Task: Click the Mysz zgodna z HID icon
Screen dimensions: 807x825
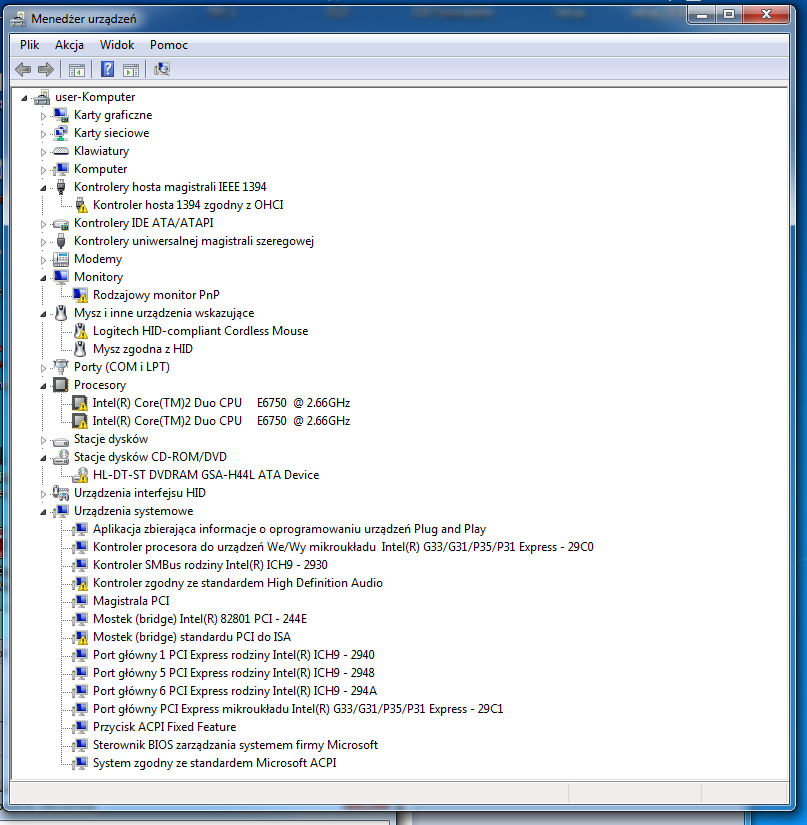Action: point(80,349)
